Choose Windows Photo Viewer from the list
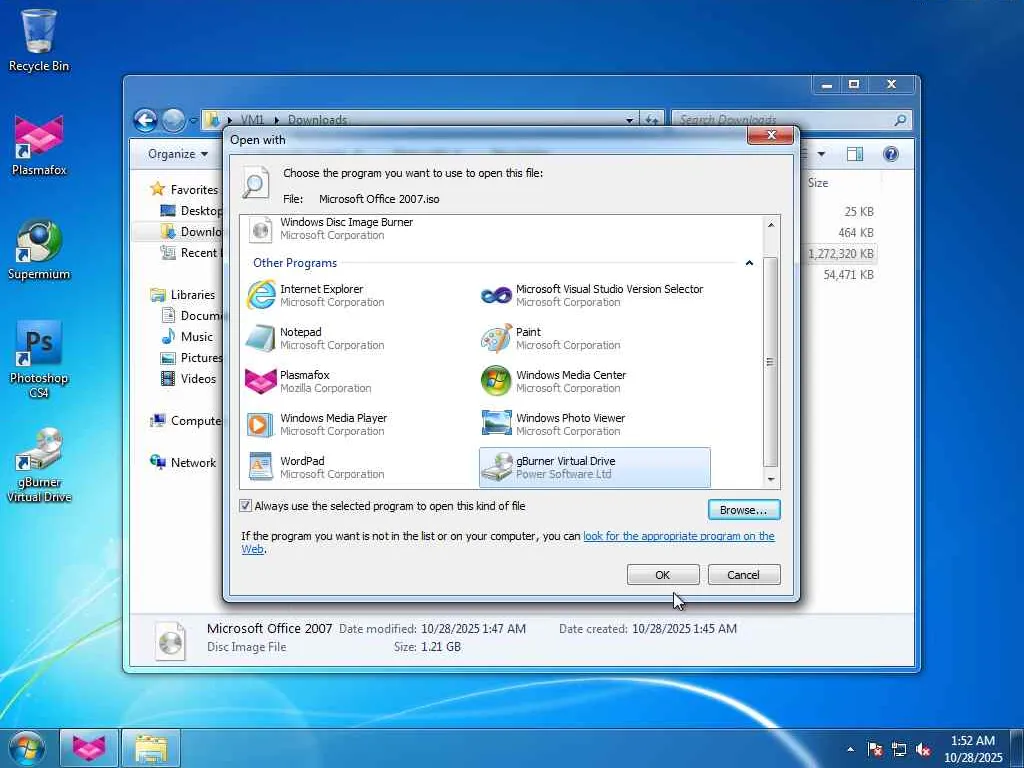 click(x=552, y=424)
